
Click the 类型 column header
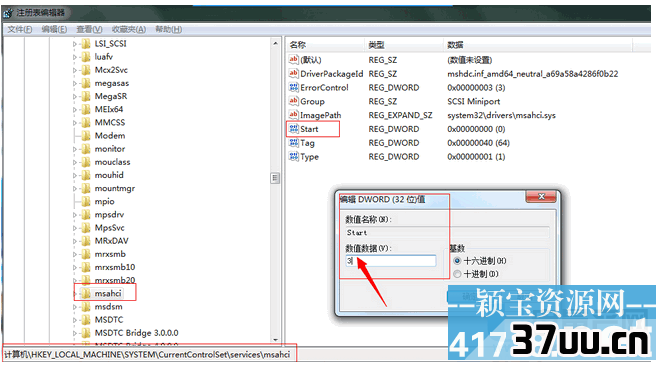point(403,45)
